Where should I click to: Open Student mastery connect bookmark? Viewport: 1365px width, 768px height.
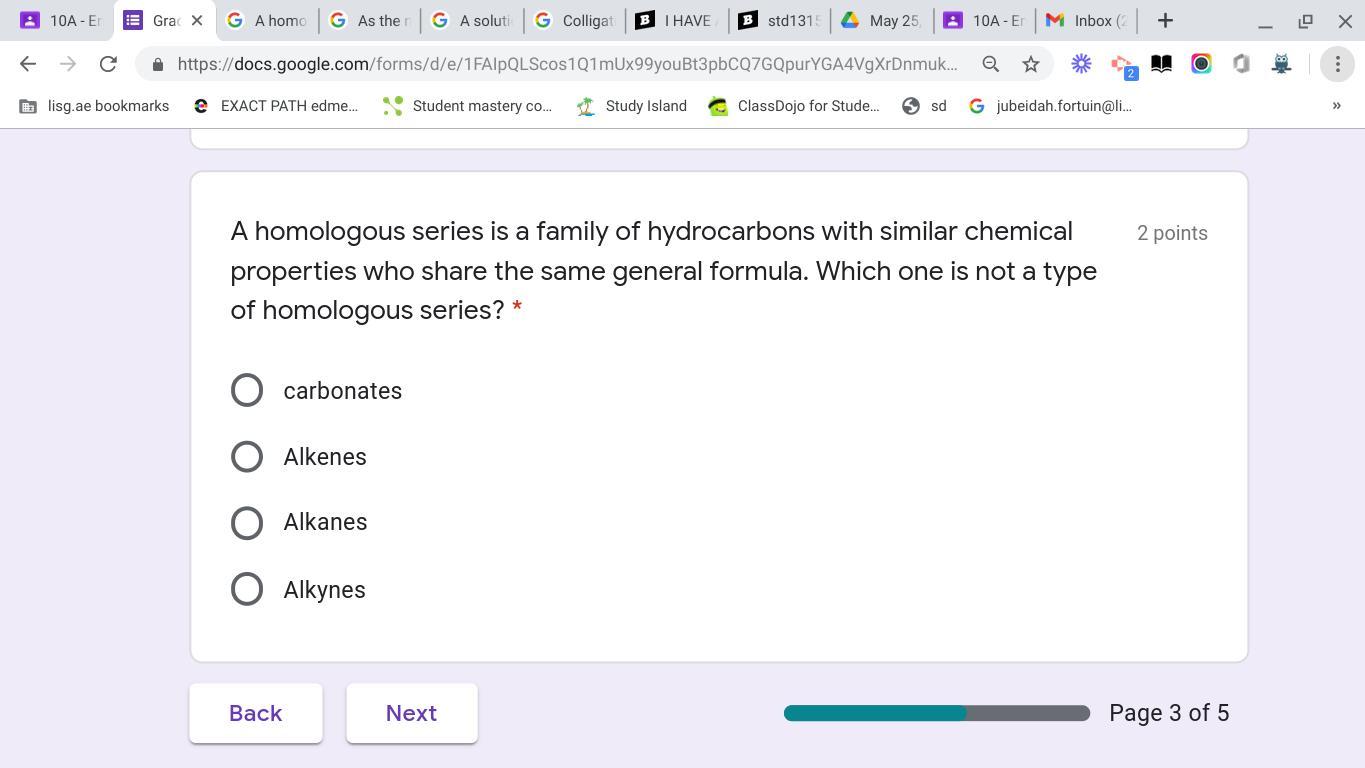pyautogui.click(x=468, y=106)
